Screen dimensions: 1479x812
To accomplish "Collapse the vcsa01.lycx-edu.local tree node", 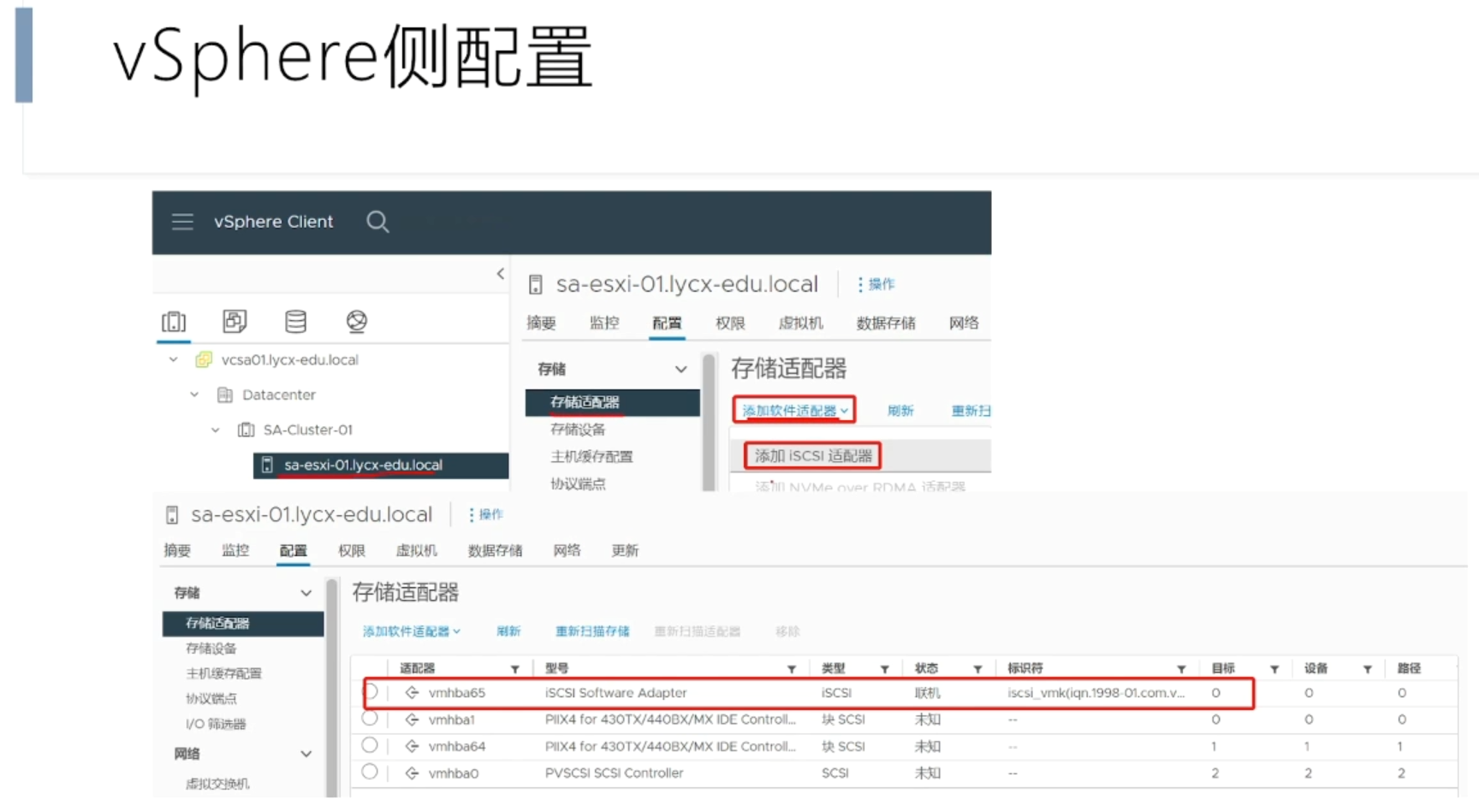I will 174,359.
